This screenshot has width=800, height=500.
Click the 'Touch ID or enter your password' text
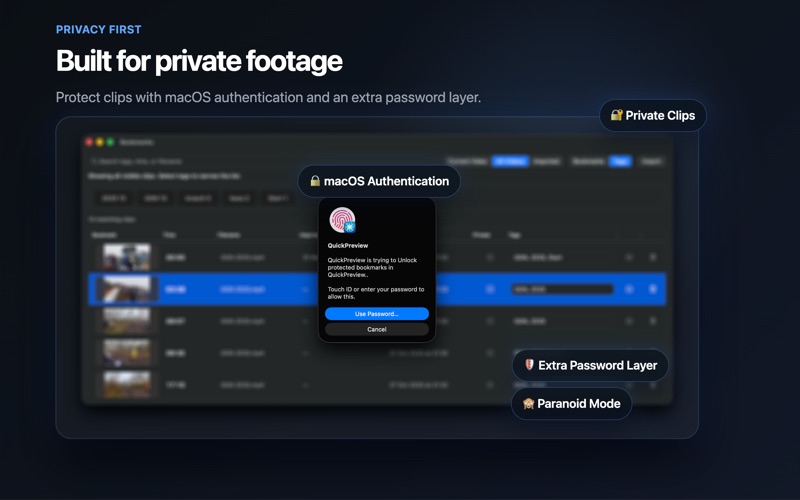[x=376, y=293]
